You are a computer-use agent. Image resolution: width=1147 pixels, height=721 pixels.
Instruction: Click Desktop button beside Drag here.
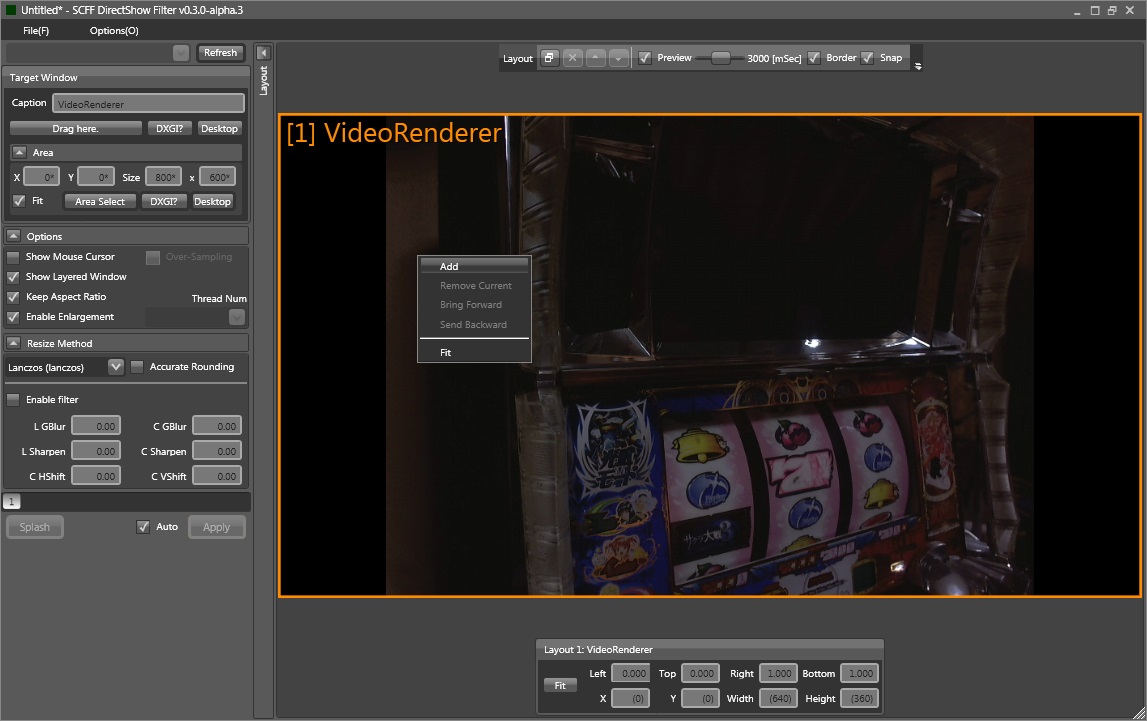click(x=219, y=129)
